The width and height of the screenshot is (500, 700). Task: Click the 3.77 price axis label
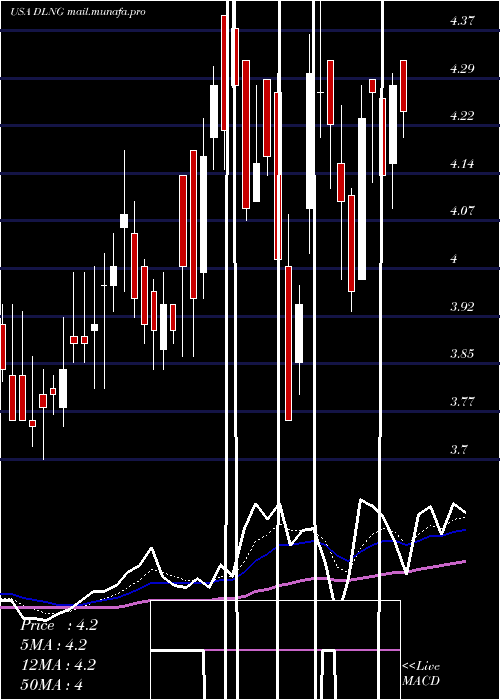coord(462,402)
